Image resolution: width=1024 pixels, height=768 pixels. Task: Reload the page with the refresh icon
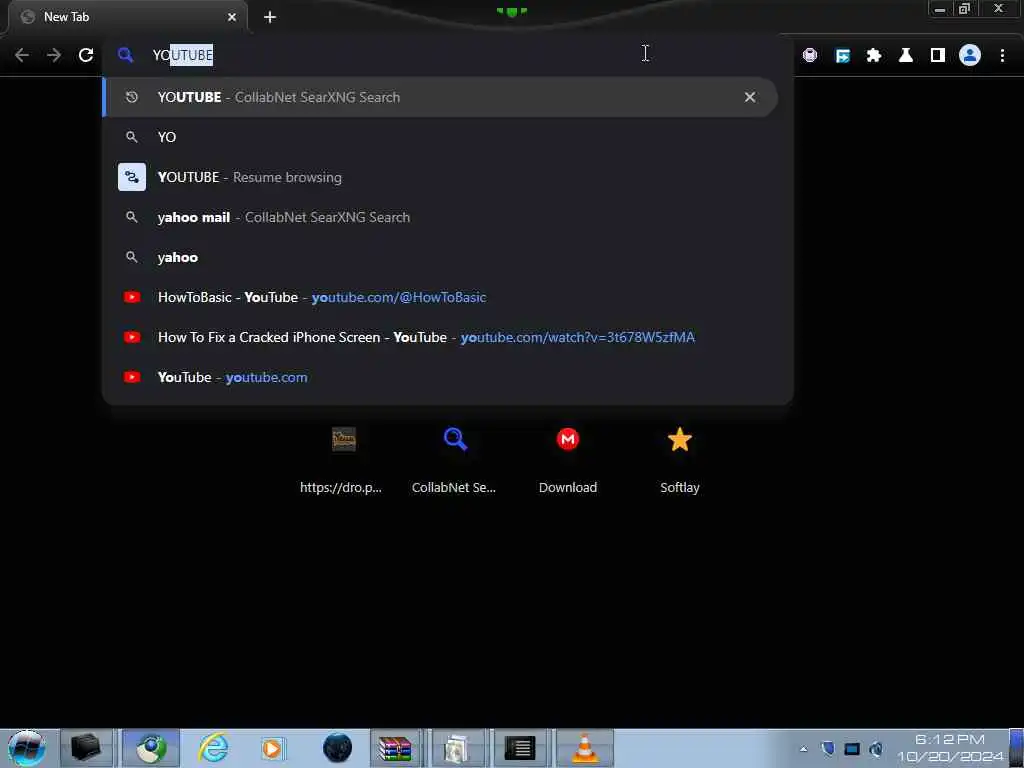click(86, 56)
